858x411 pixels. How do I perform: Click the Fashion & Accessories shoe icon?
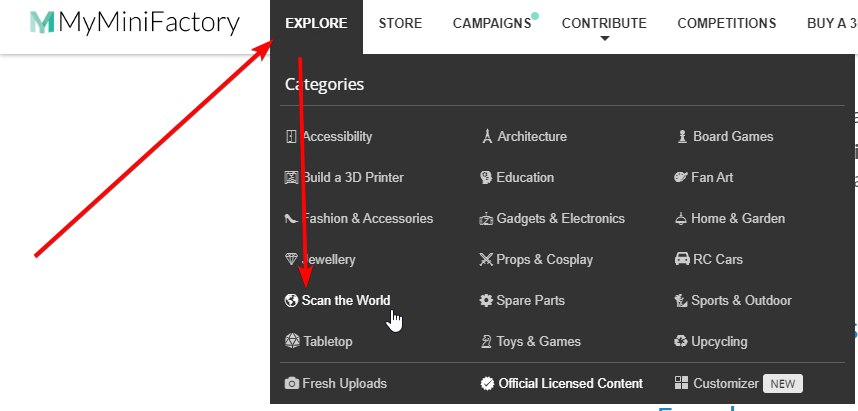291,219
